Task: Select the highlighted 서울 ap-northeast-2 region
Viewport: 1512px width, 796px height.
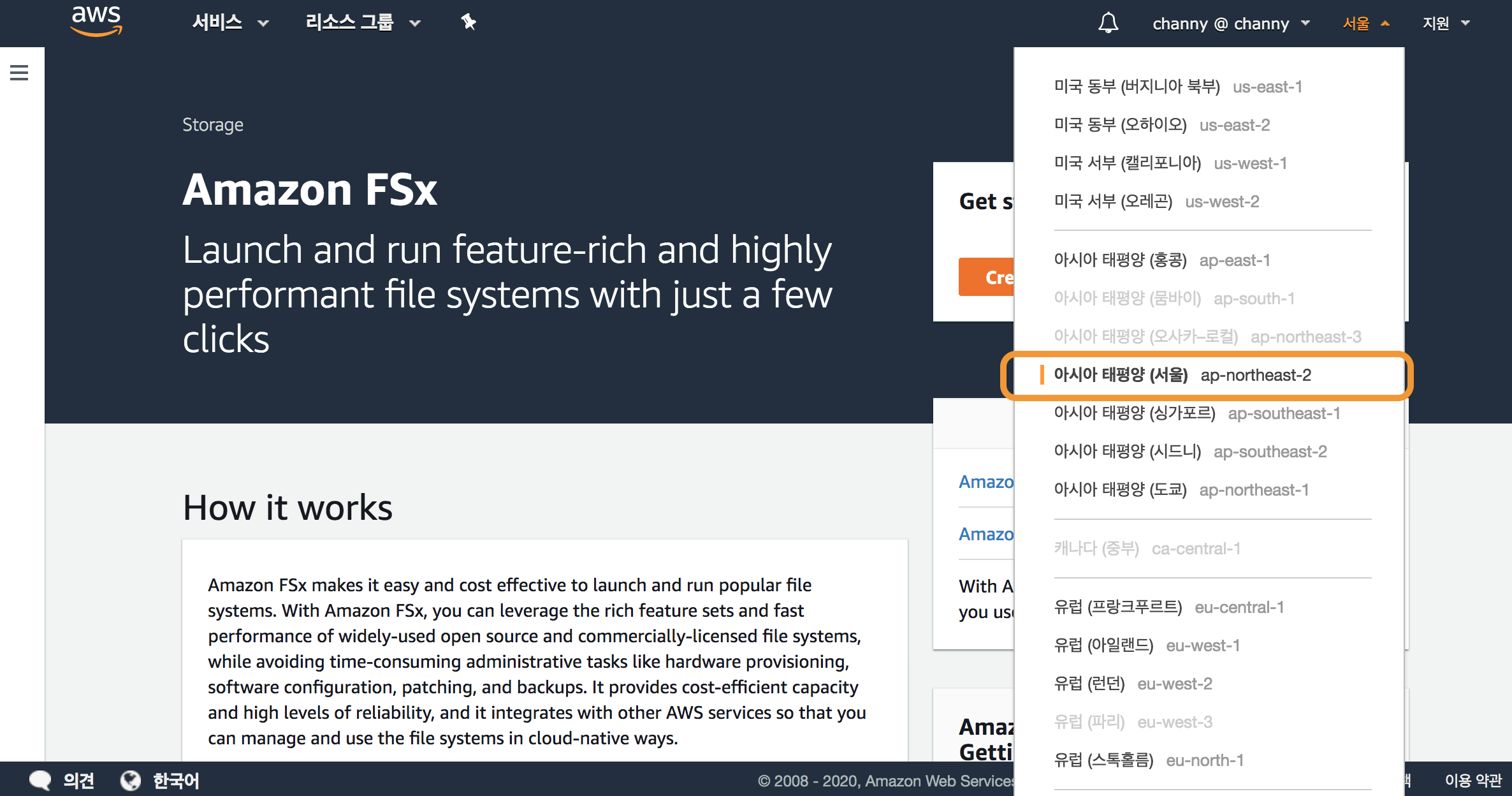Action: point(1182,375)
